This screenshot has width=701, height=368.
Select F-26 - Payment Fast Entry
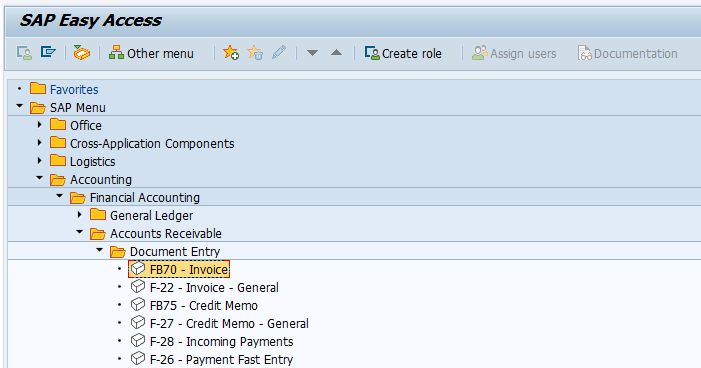[x=221, y=360]
